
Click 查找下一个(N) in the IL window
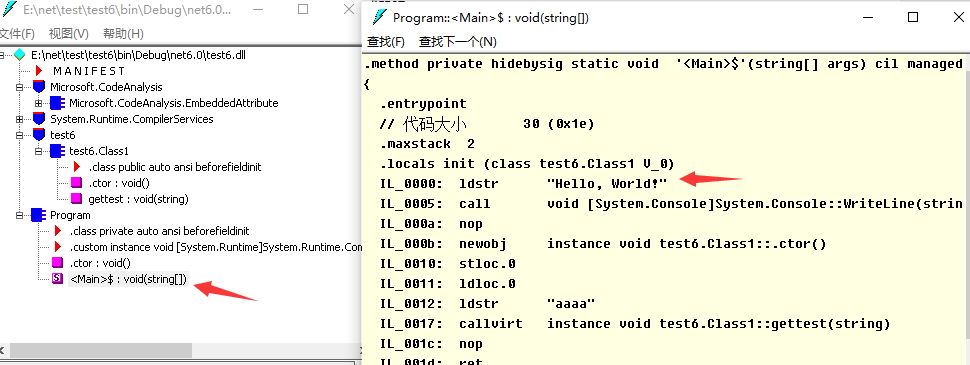(x=458, y=41)
